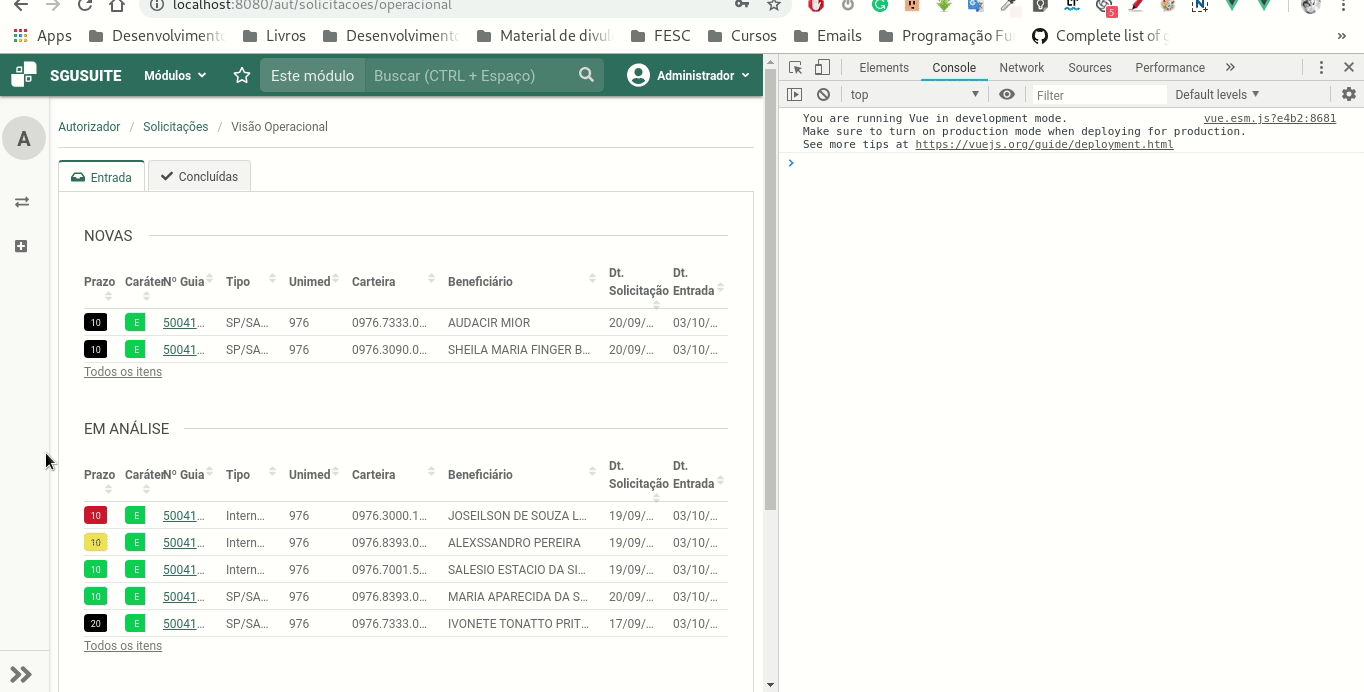Viewport: 1364px width, 692px height.
Task: Select beneficiary SALESIO ESTACIO DA SI...
Action: tap(517, 570)
